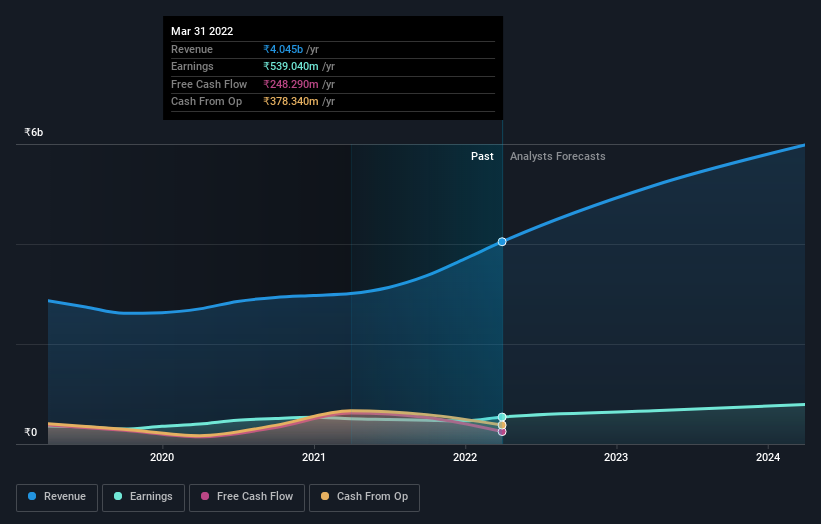Screen dimensions: 821x524
Task: Toggle the Cash From Op legend button
Action: 364,497
